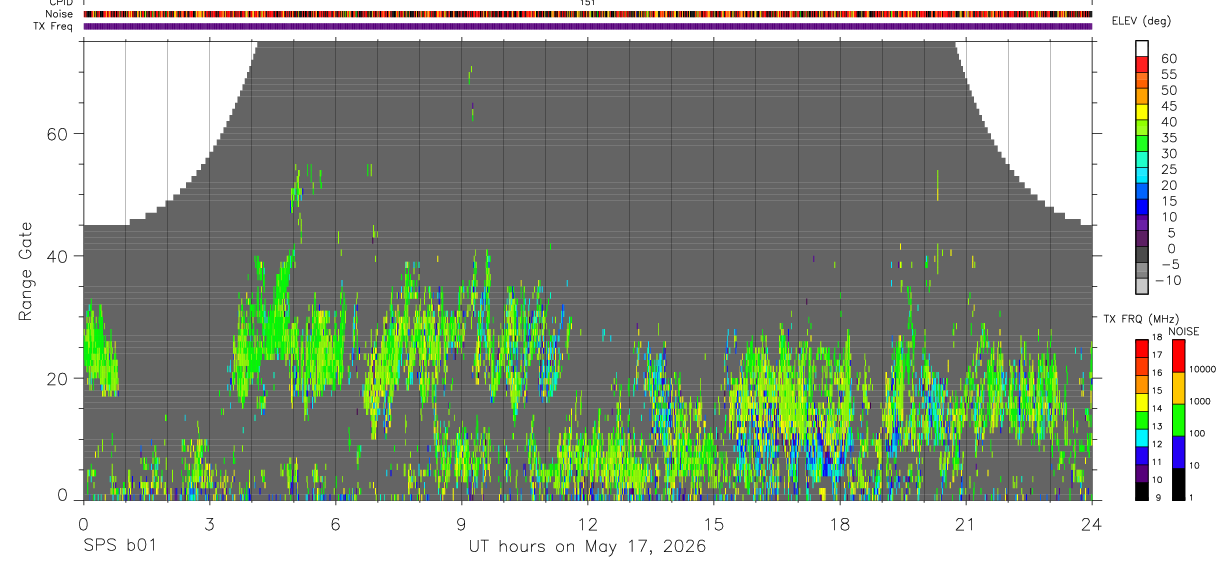Select the light gray bottom ELEV swatch
Image resolution: width=1228 pixels, height=567 pixels.
[x=1142, y=286]
